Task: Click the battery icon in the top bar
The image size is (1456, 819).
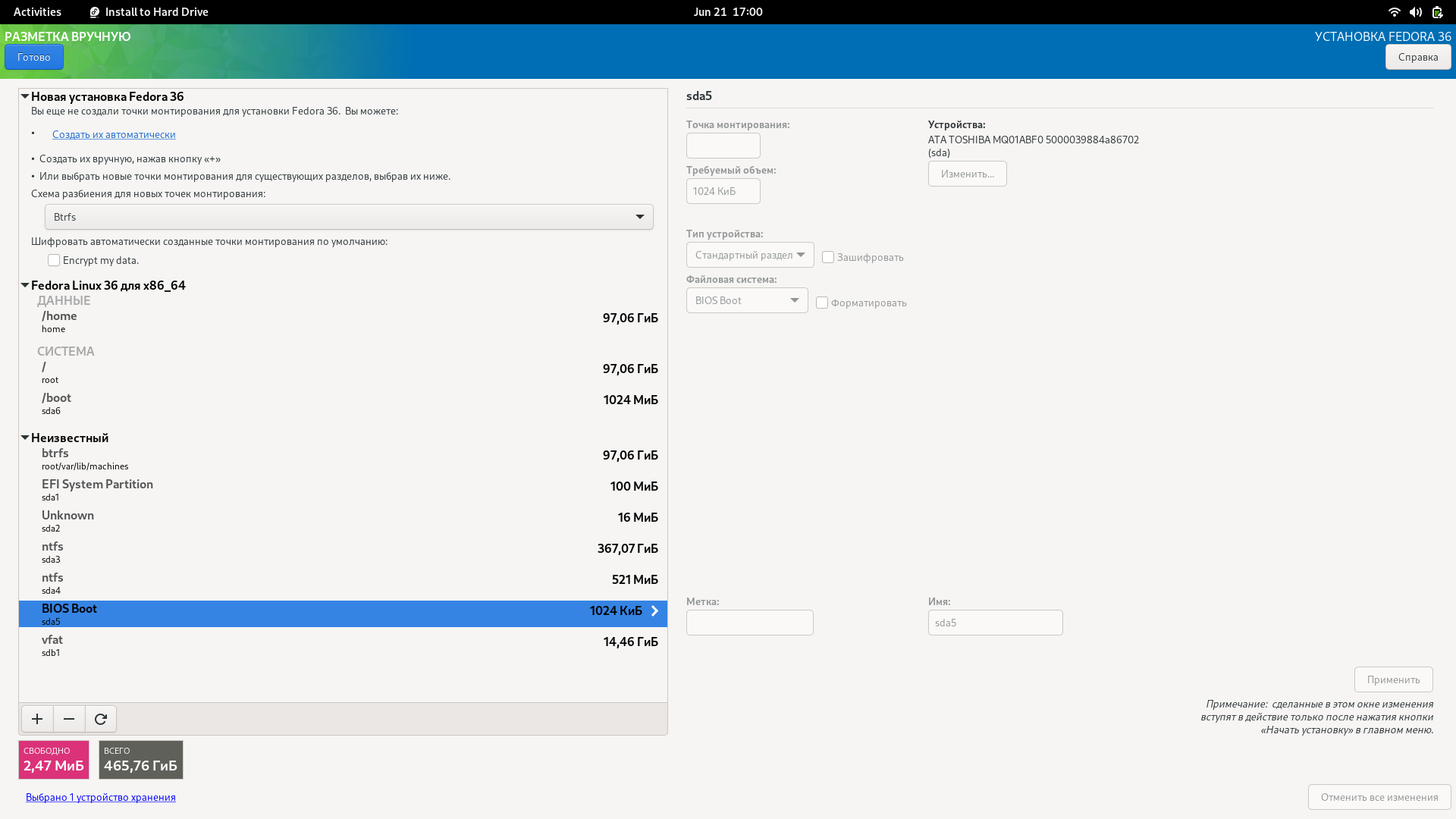Action: click(1437, 12)
